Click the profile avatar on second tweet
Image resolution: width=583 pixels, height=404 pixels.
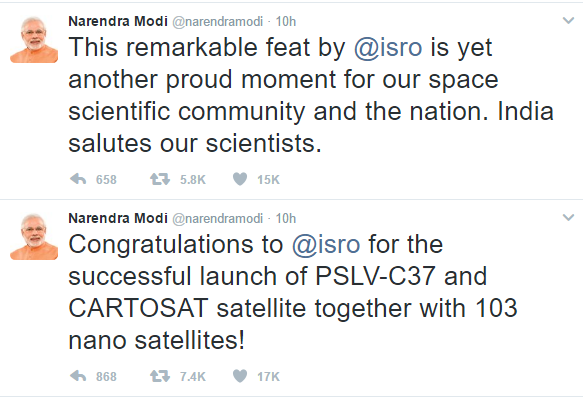pyautogui.click(x=34, y=237)
